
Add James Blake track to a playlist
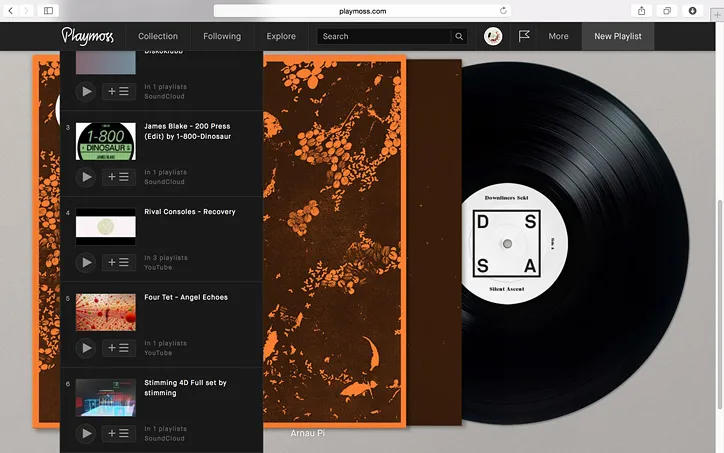pos(119,177)
